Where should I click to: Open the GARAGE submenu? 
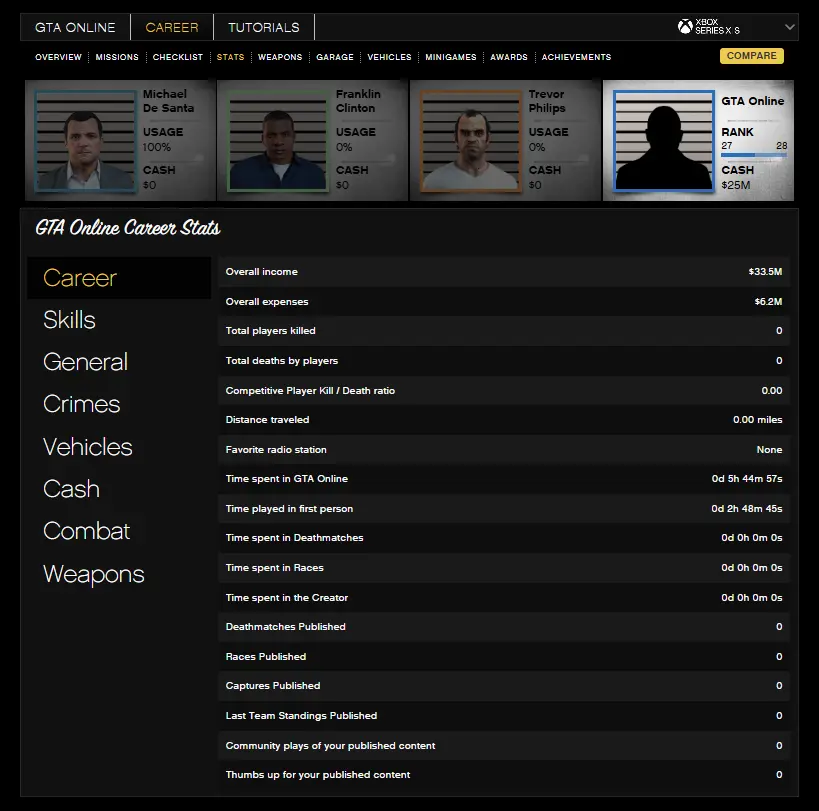(335, 57)
